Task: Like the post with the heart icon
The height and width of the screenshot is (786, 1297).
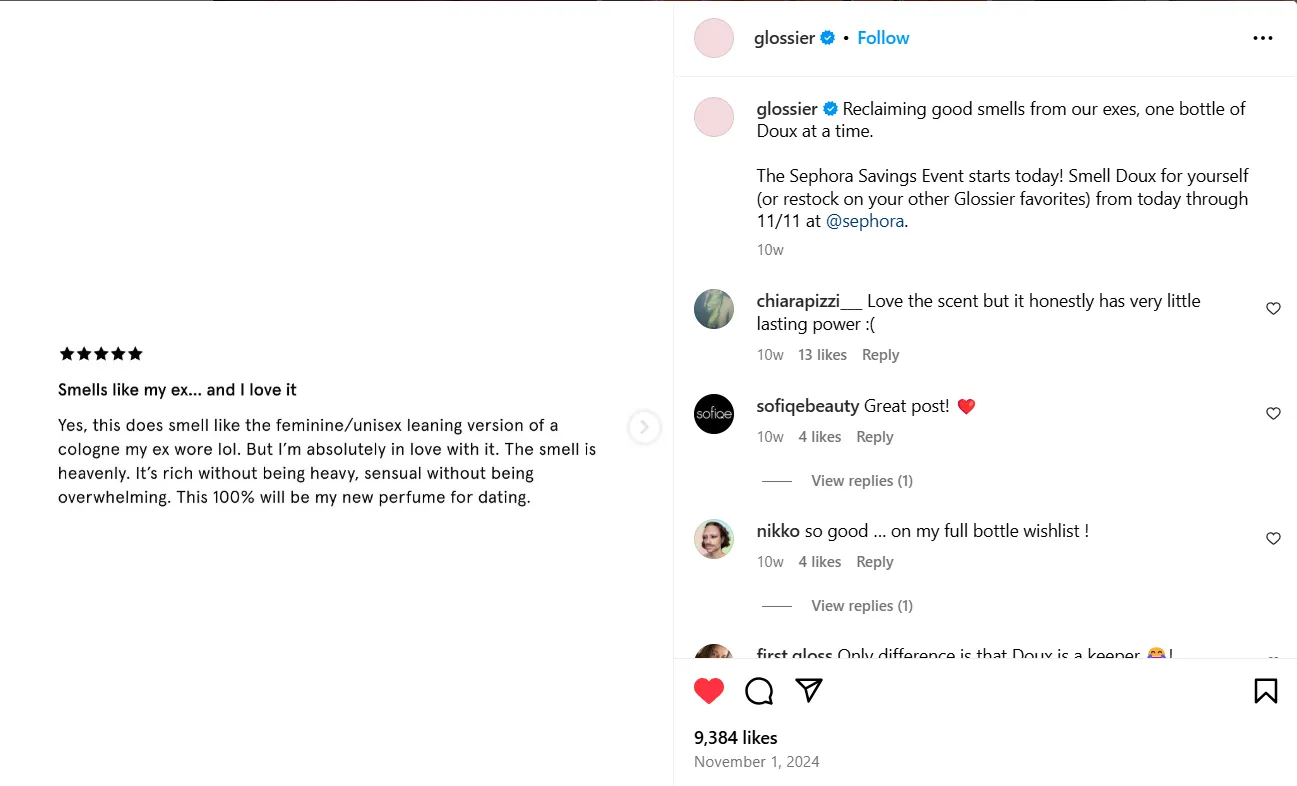Action: (709, 690)
